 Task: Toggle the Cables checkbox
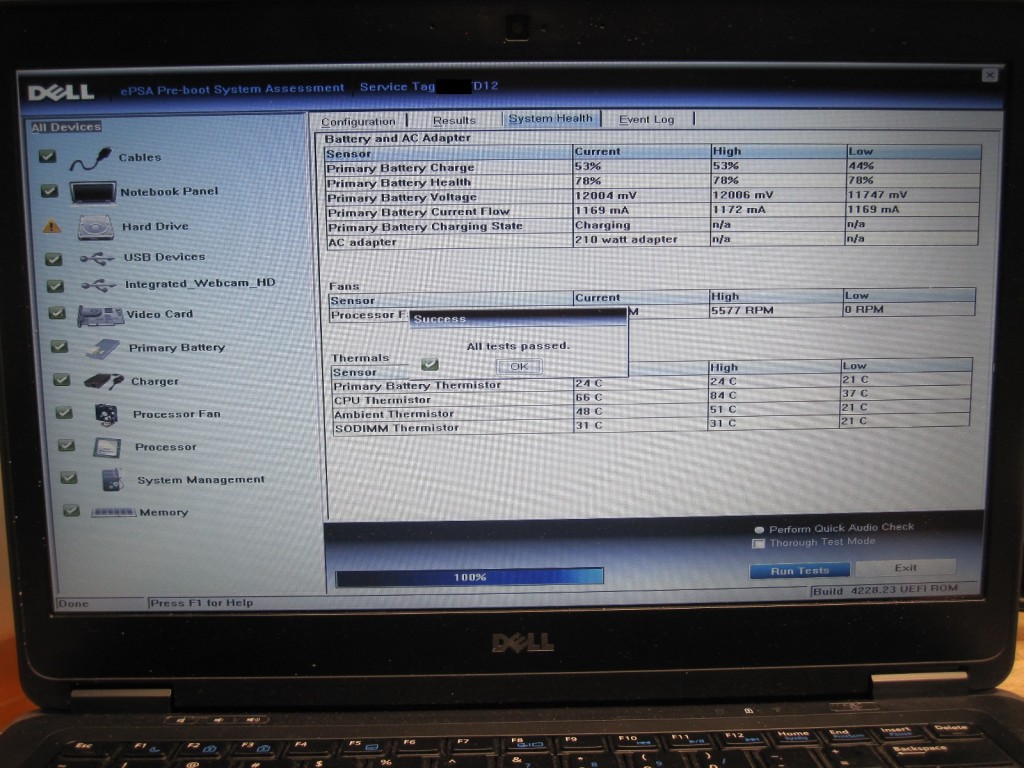(x=47, y=156)
